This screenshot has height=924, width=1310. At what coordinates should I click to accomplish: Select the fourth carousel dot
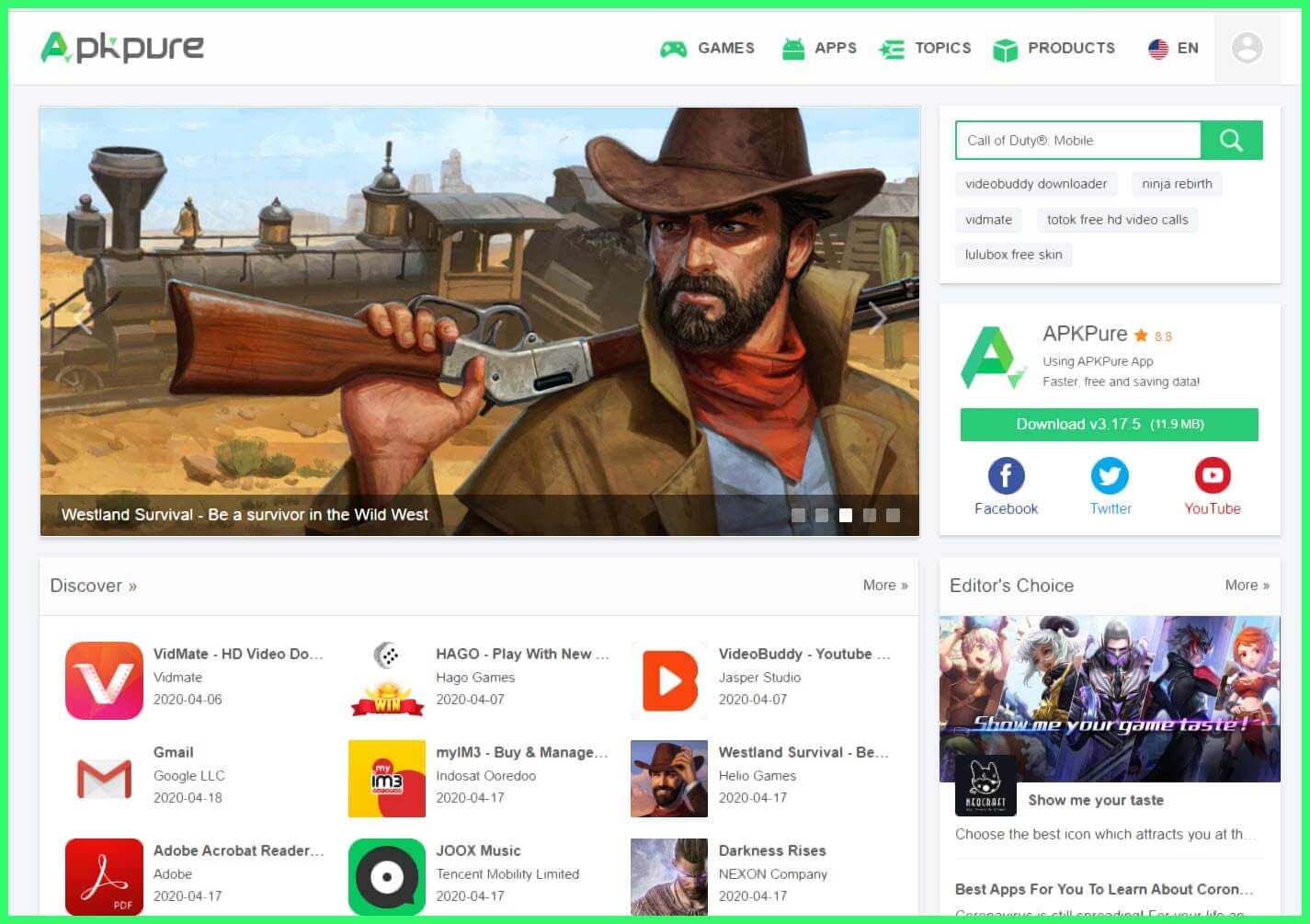(870, 515)
